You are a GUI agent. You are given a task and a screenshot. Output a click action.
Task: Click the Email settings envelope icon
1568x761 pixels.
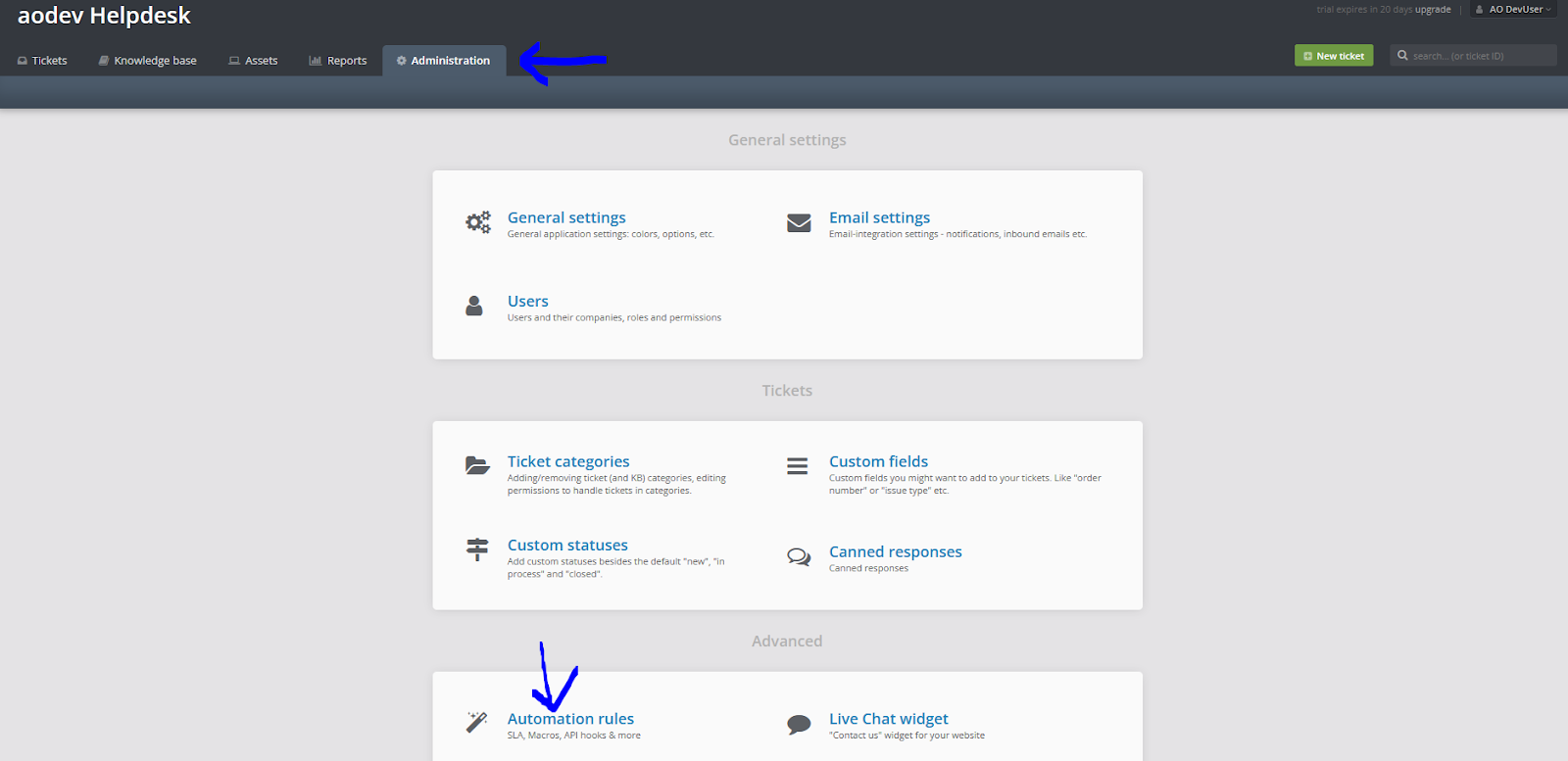799,223
